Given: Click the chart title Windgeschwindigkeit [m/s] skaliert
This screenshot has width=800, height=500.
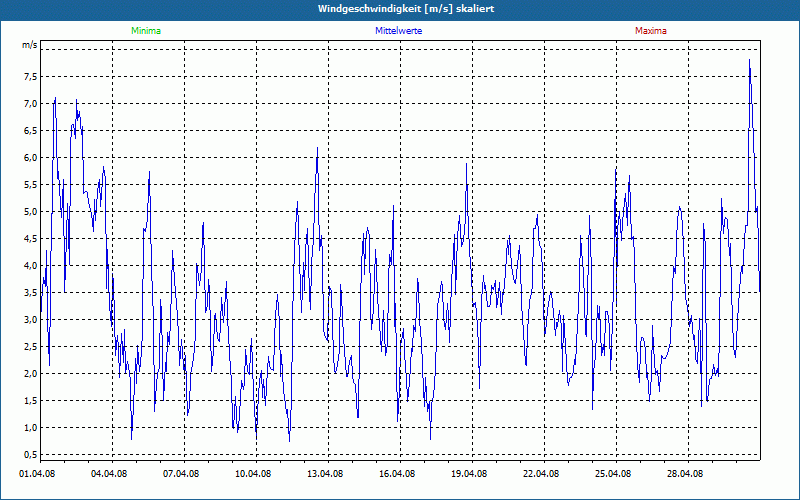Looking at the screenshot, I should tap(406, 9).
